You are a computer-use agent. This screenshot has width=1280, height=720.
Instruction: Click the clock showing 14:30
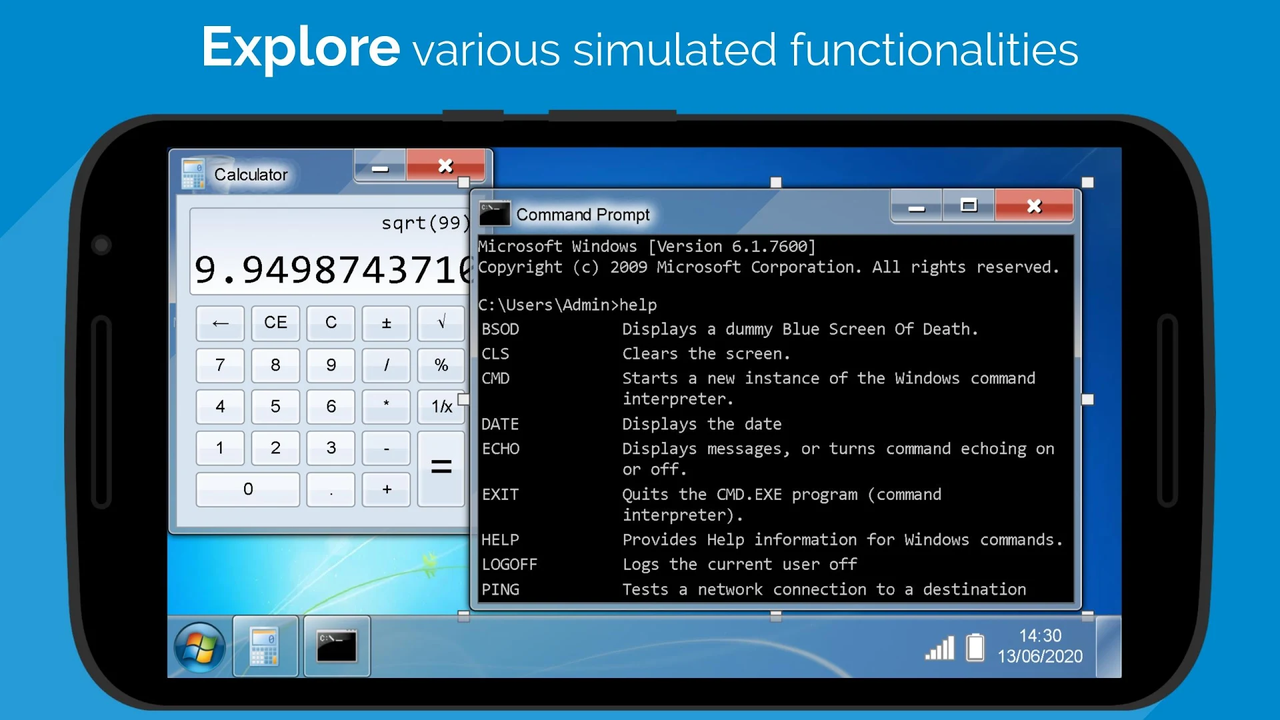[1040, 636]
